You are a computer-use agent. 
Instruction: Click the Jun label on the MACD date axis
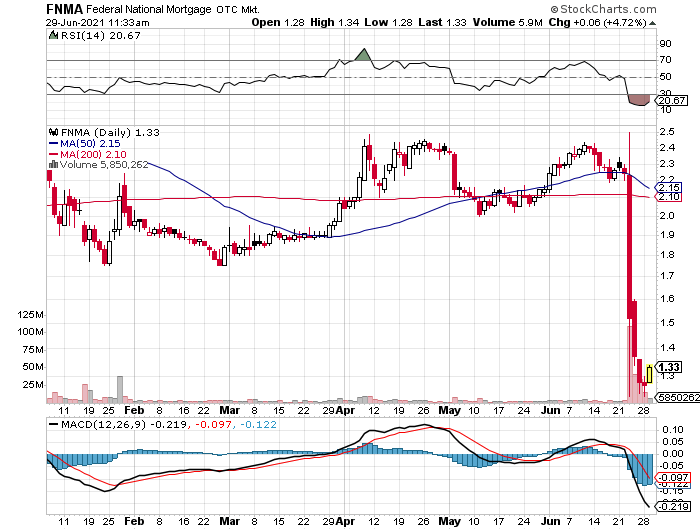(550, 521)
